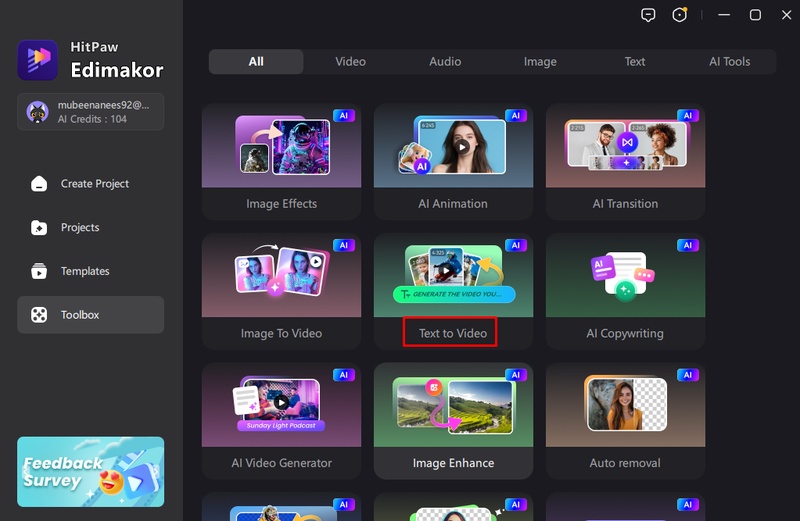This screenshot has width=800, height=521.
Task: Maximize the Edimakor window
Action: pos(755,15)
